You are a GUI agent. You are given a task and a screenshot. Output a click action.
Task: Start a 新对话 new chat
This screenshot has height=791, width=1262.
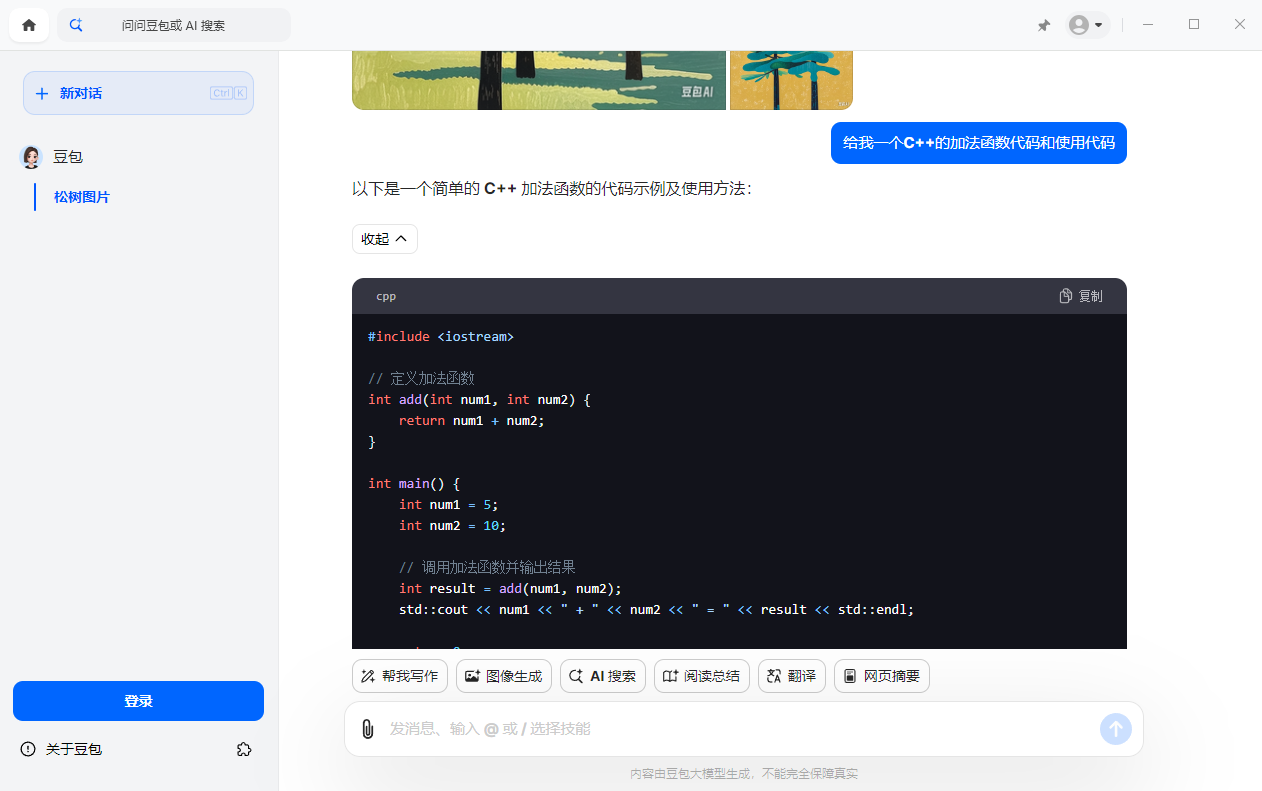(138, 93)
